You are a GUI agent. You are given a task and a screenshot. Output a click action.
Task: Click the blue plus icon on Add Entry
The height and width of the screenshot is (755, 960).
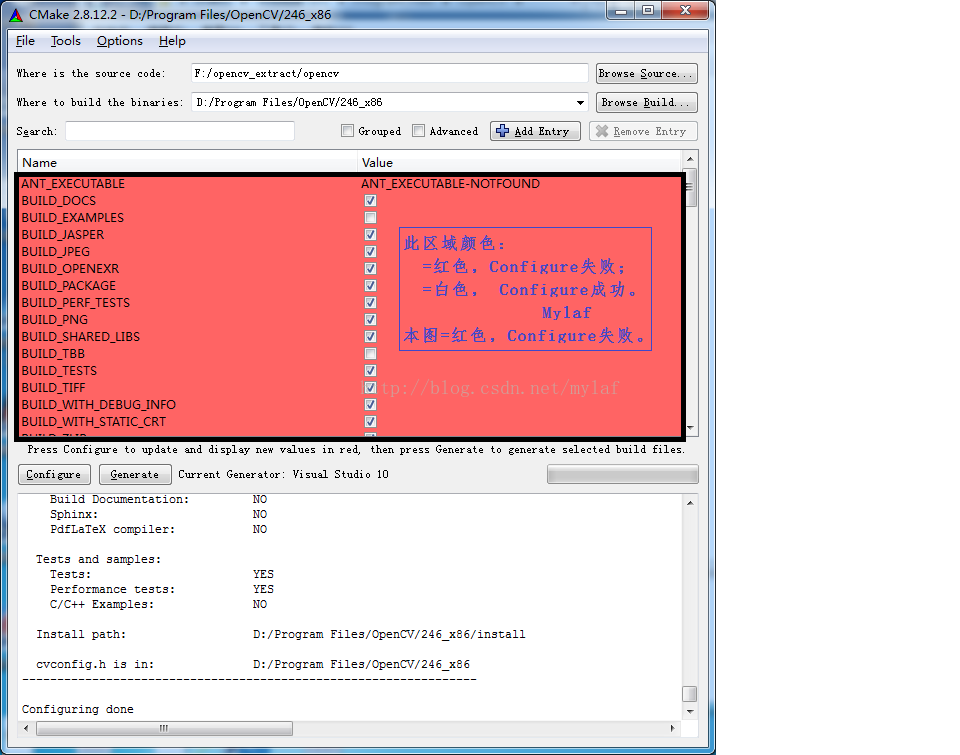503,131
